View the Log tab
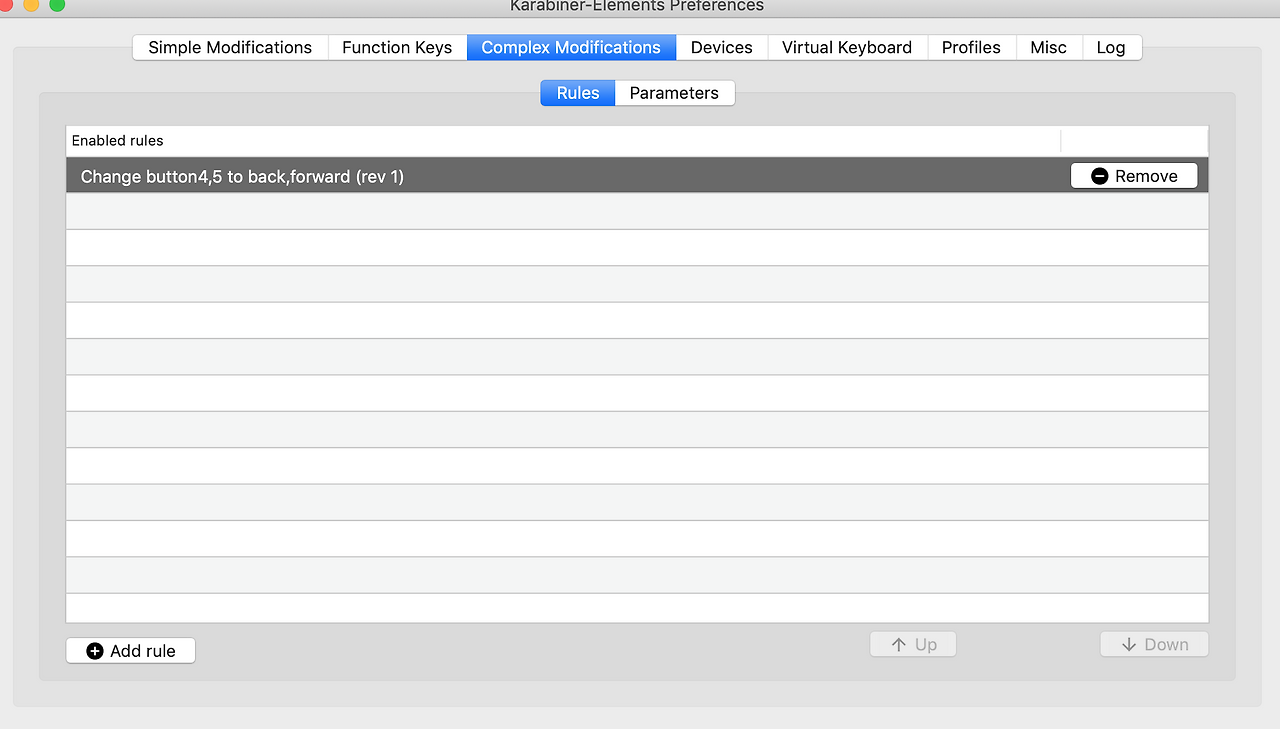 pos(1111,47)
